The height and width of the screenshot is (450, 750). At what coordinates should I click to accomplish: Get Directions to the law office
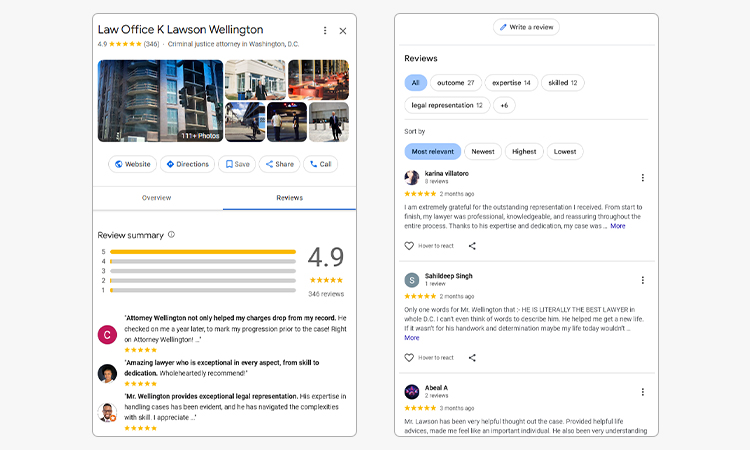pyautogui.click(x=188, y=164)
